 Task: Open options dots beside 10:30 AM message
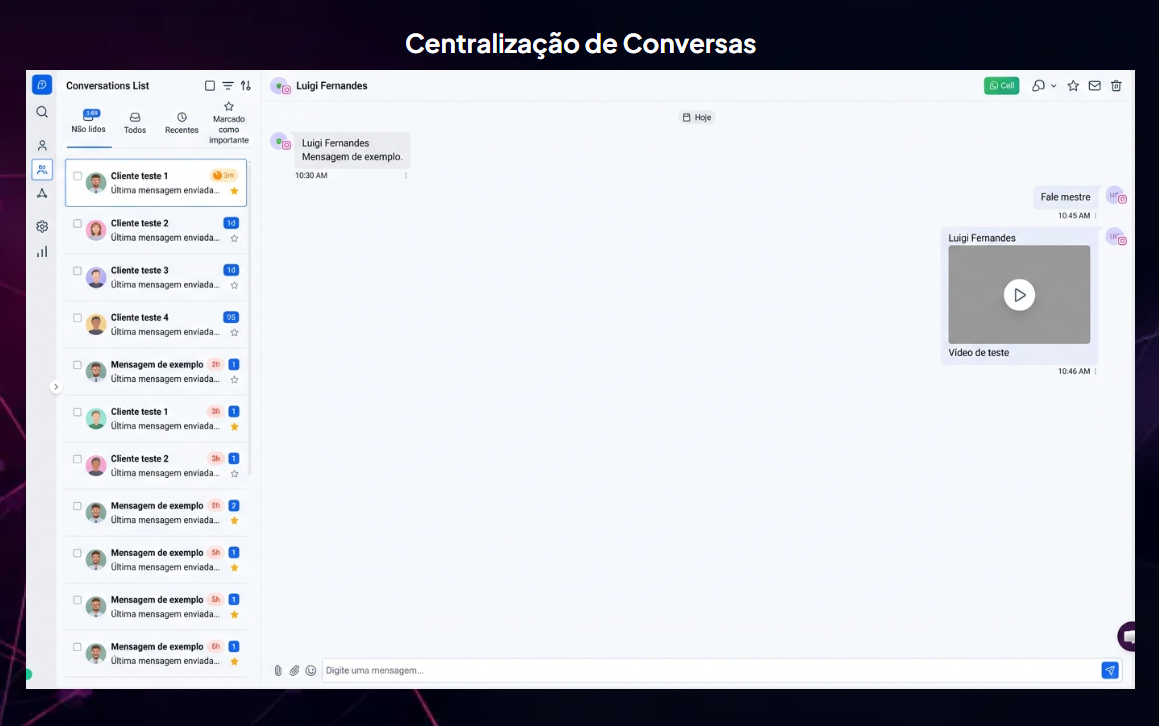pos(406,176)
